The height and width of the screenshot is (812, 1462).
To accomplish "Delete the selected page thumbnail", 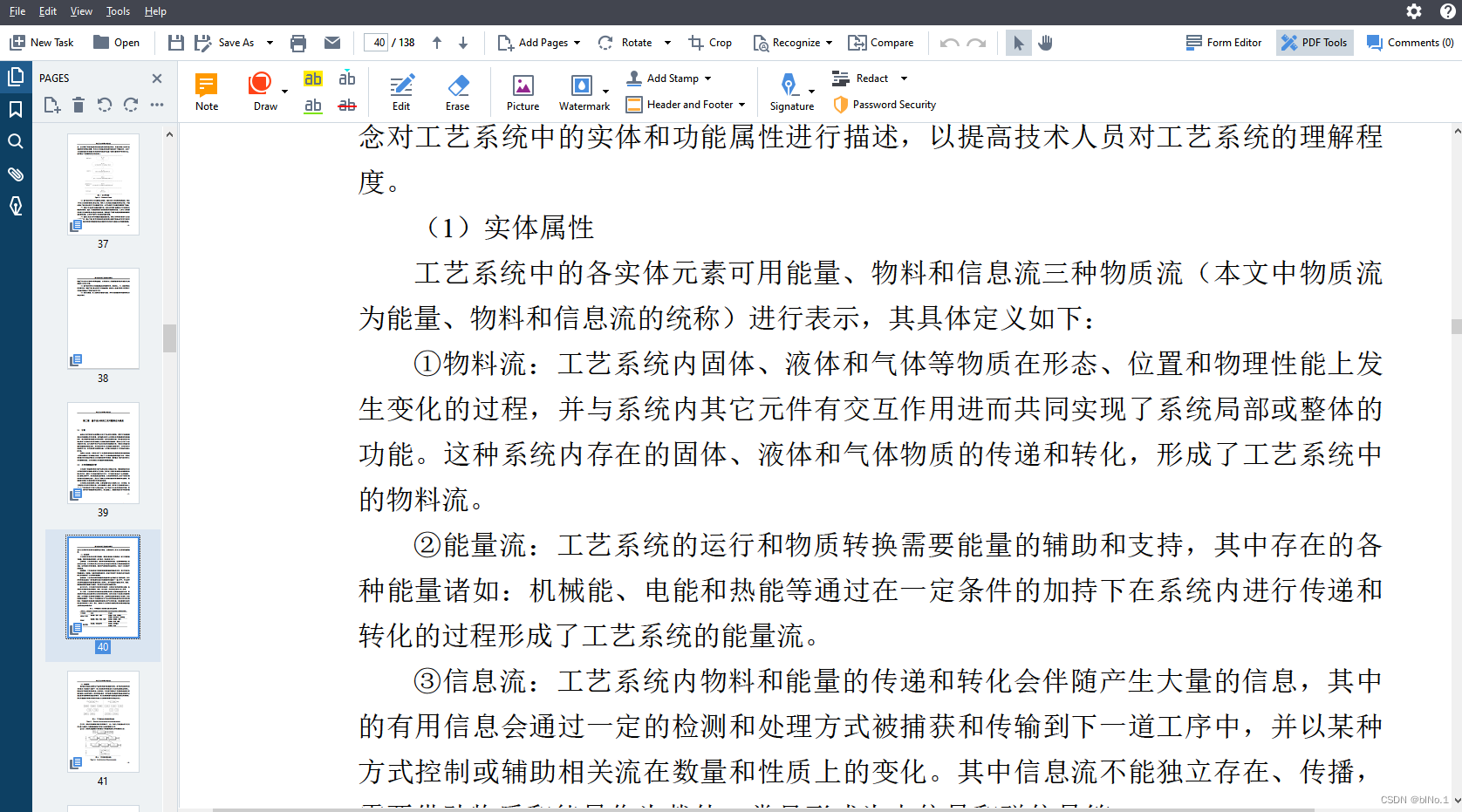I will [78, 105].
